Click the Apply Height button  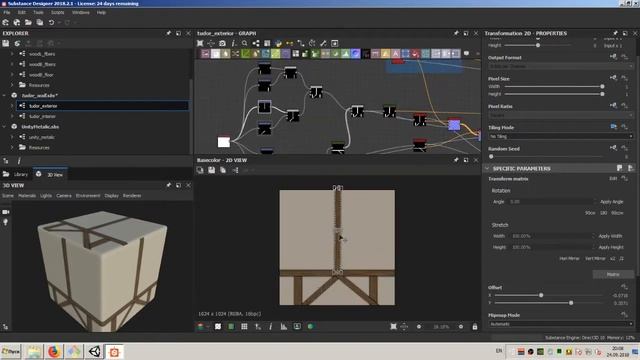611,247
